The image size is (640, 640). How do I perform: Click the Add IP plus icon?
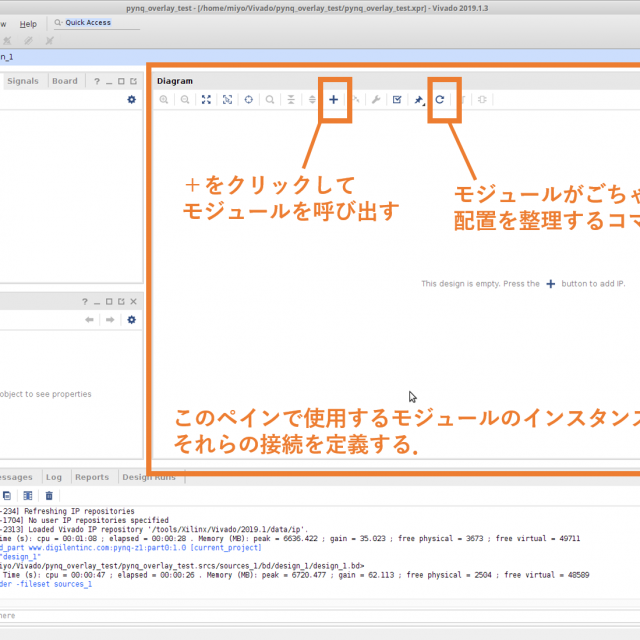tap(334, 100)
